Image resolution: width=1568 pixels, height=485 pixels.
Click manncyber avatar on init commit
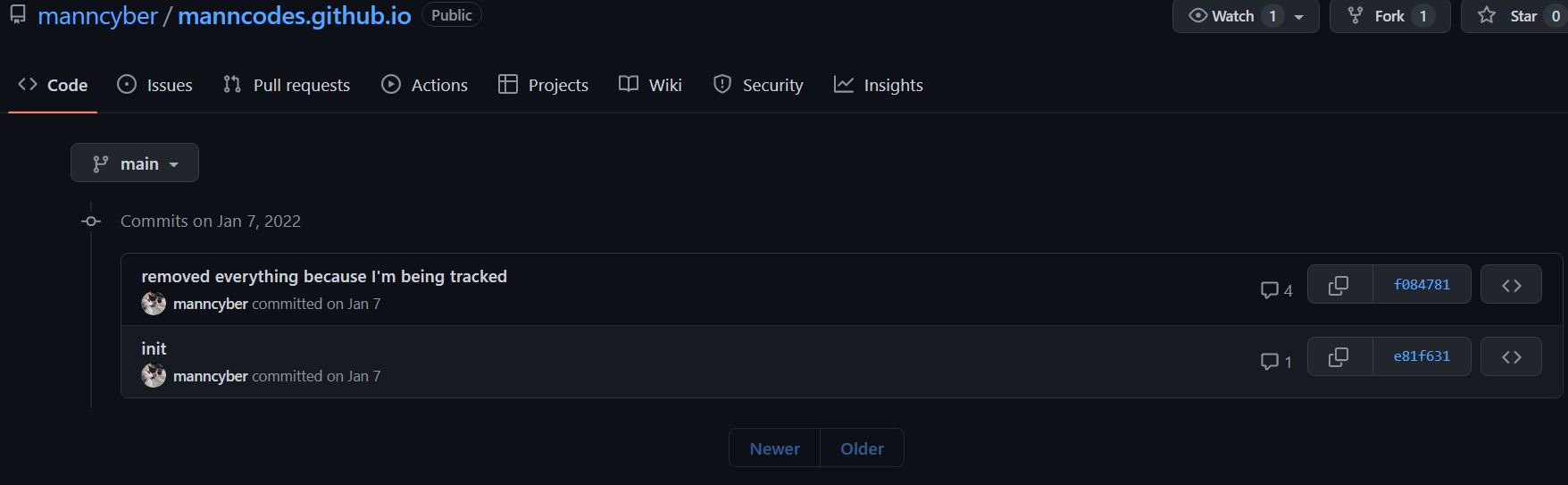coord(154,376)
